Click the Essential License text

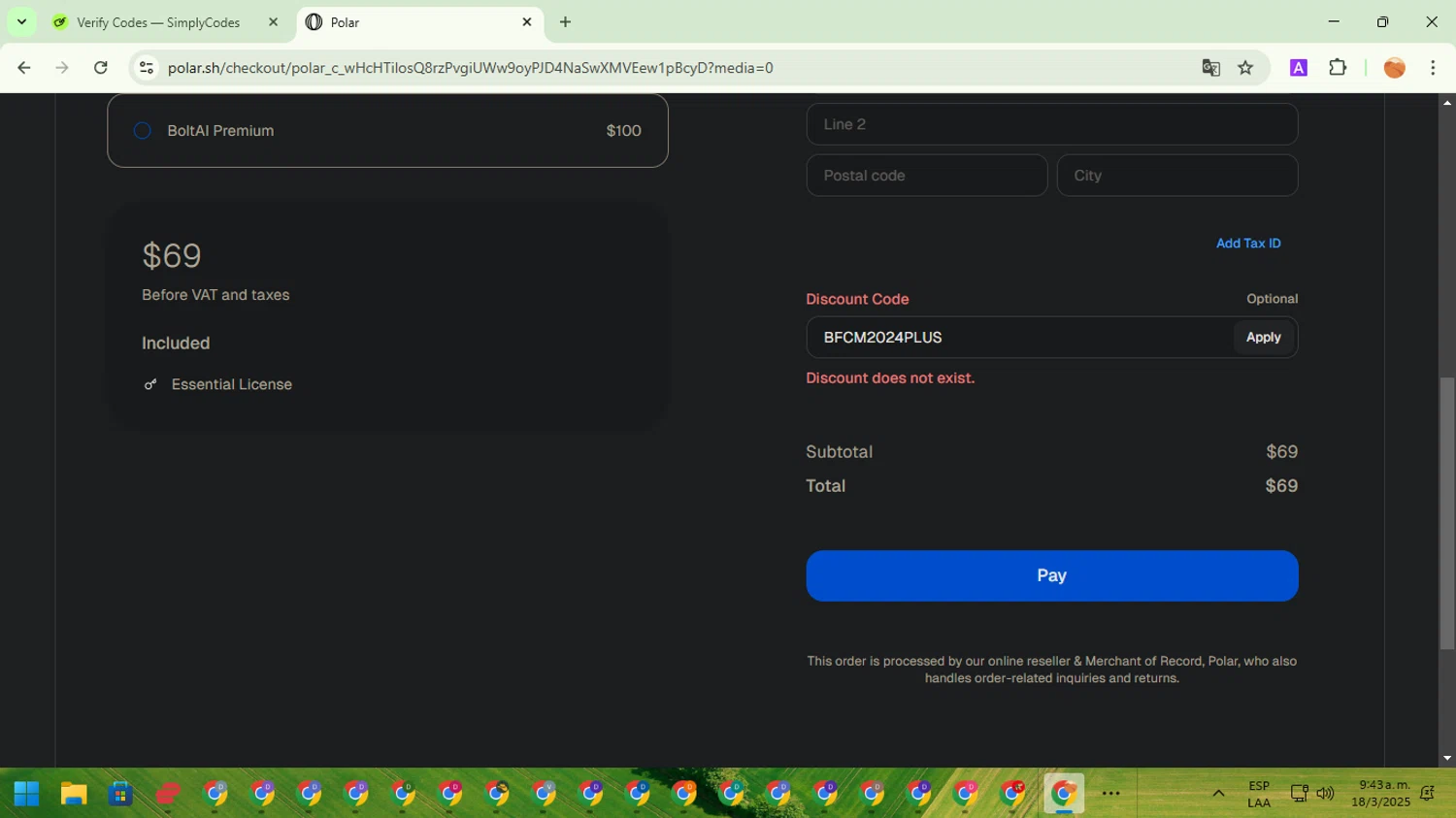[x=232, y=384]
